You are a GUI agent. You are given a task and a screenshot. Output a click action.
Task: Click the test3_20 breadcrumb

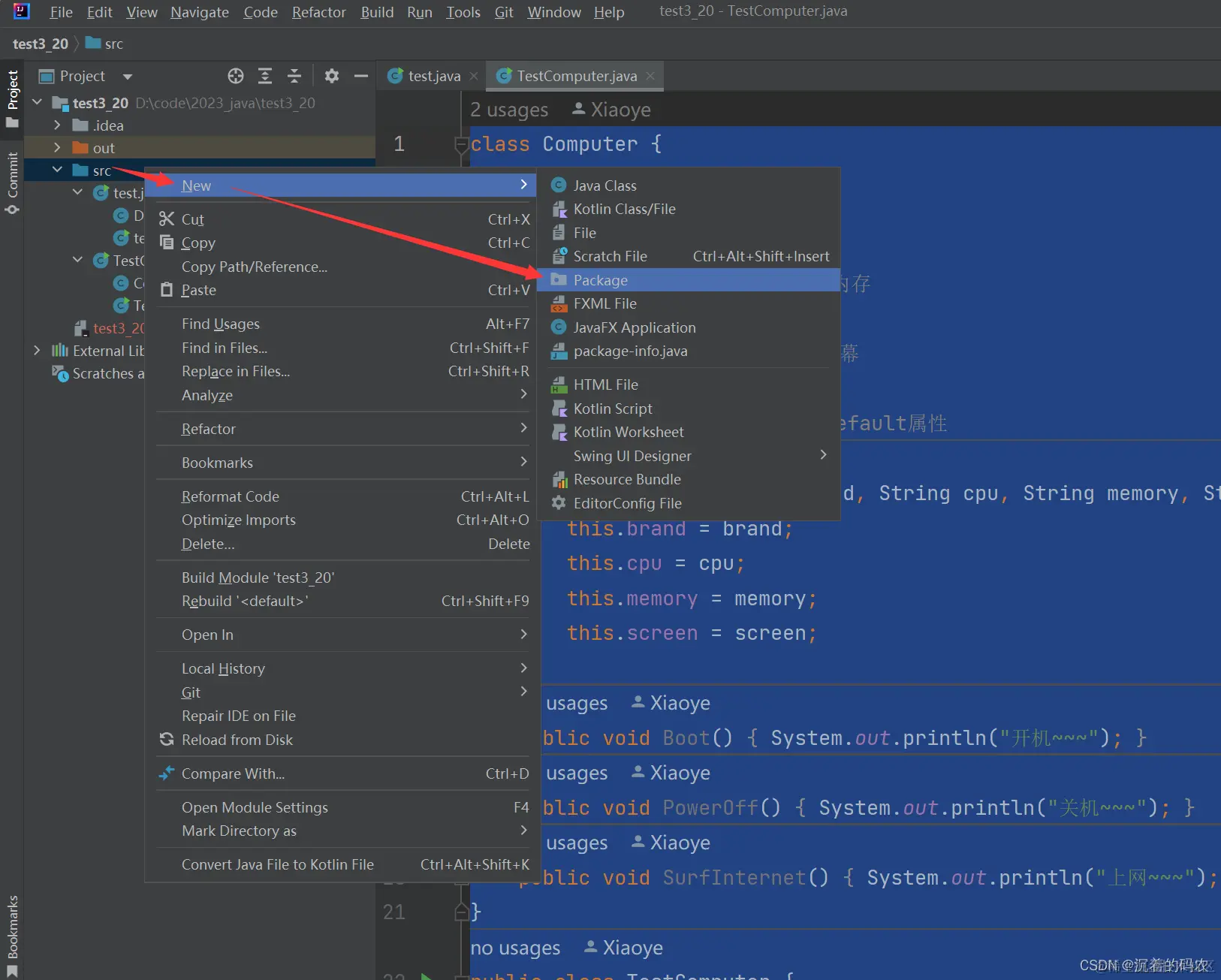coord(41,44)
